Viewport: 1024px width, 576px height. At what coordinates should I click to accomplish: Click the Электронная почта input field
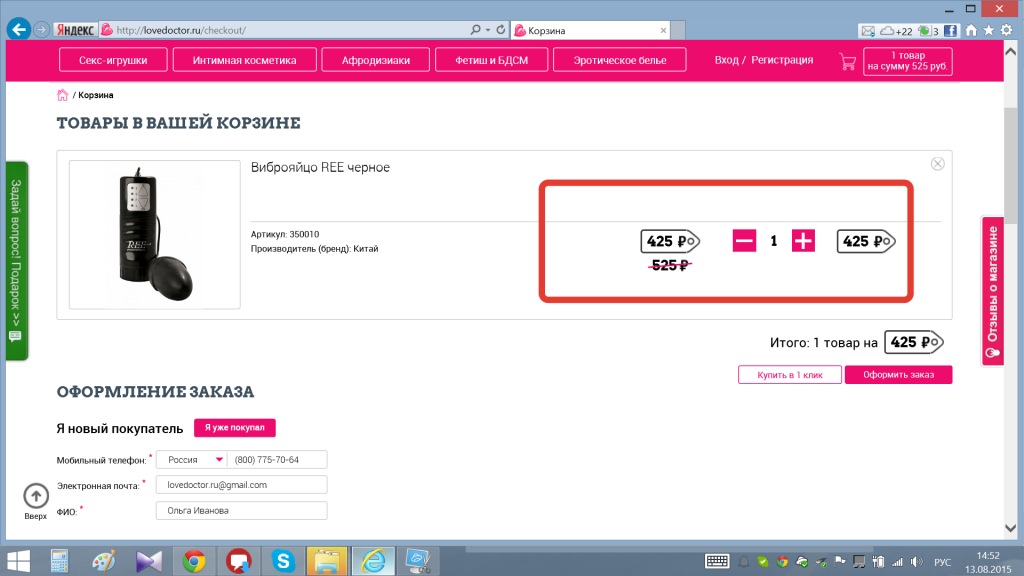point(241,485)
